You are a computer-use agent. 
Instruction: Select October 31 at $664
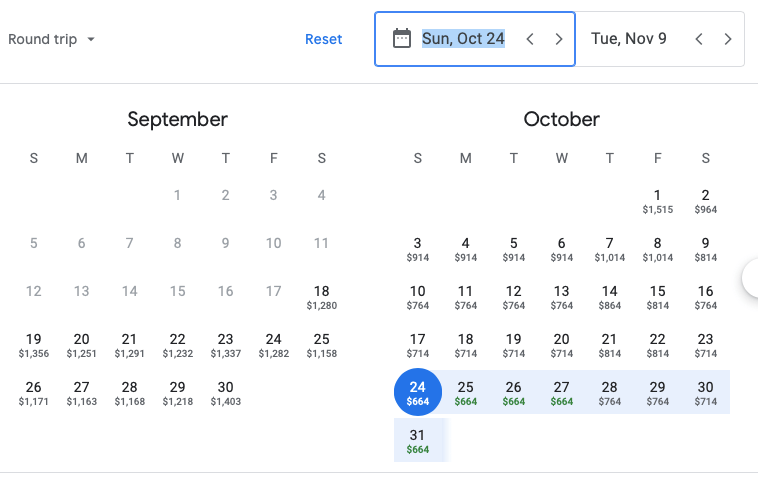click(418, 440)
